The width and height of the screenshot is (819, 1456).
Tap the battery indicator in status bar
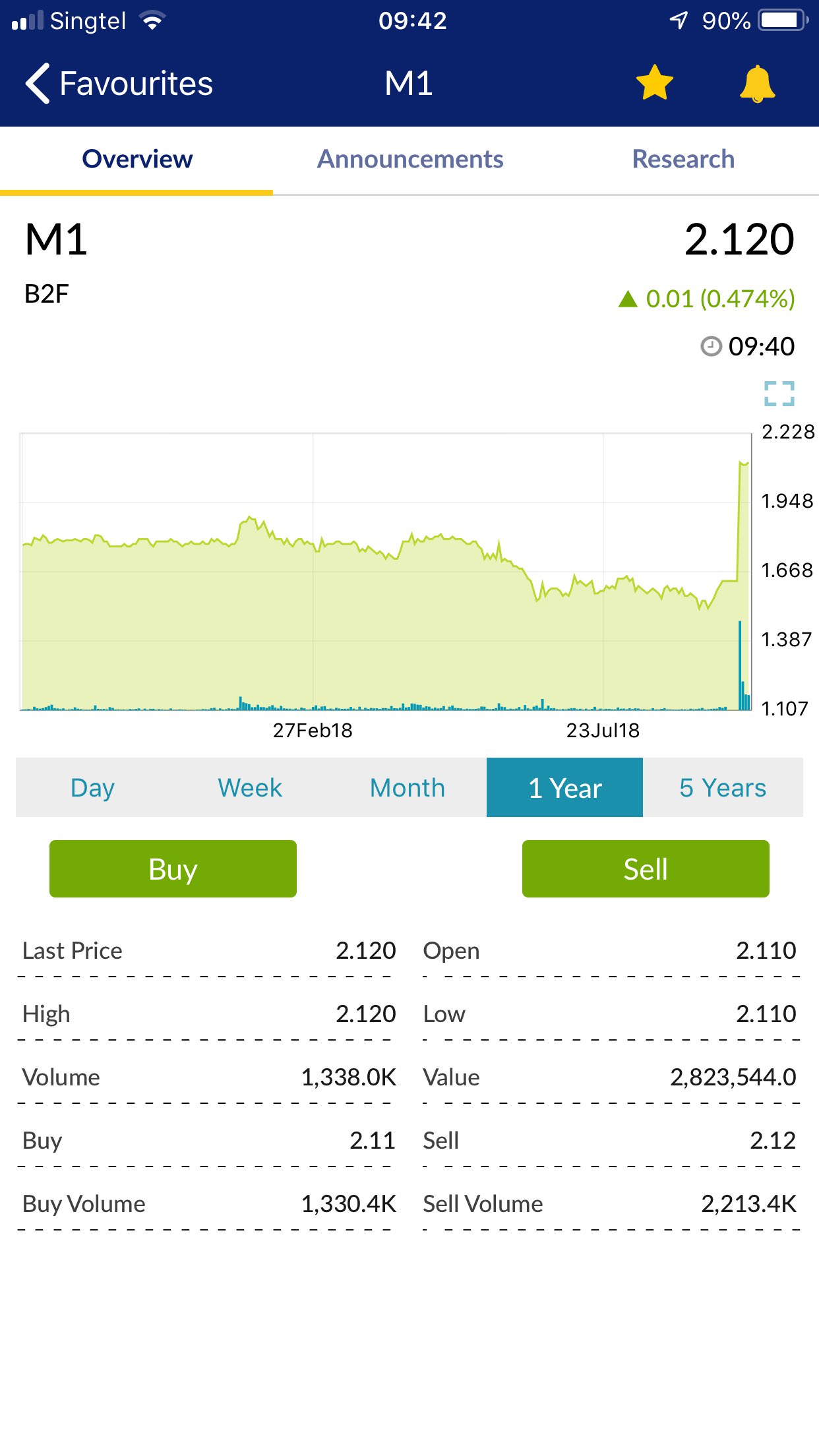coord(782,20)
